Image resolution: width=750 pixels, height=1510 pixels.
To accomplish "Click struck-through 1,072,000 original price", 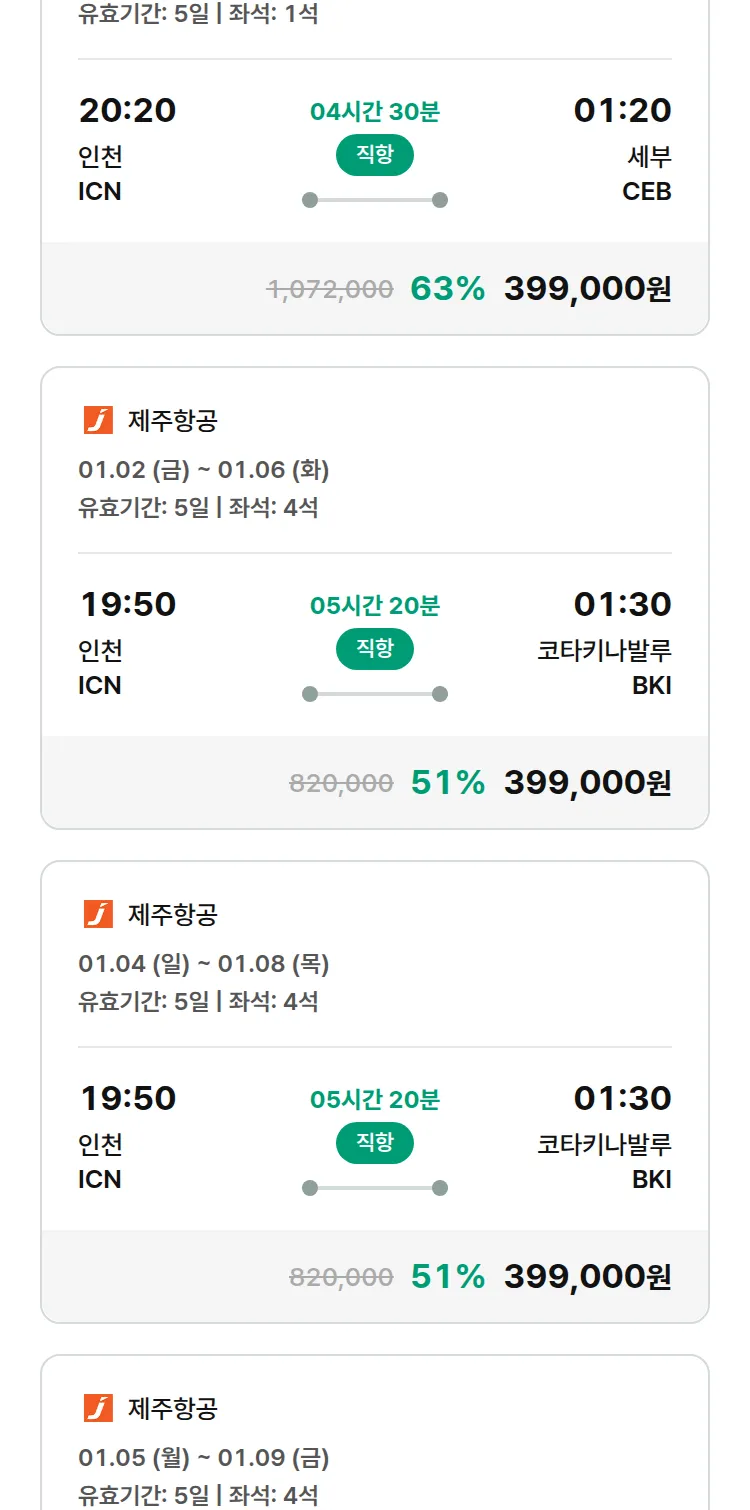I will tap(329, 290).
